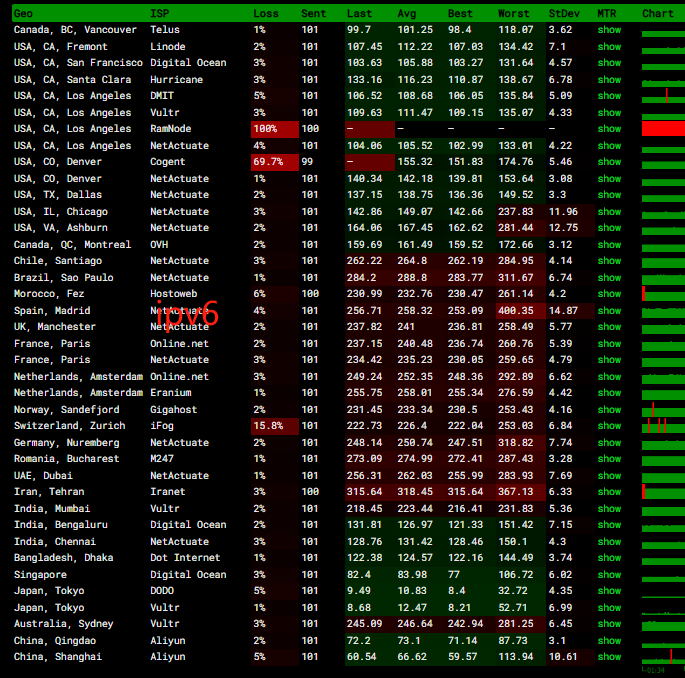The height and width of the screenshot is (678, 685).
Task: Click show link for Sydney Vultr
Action: (x=609, y=624)
